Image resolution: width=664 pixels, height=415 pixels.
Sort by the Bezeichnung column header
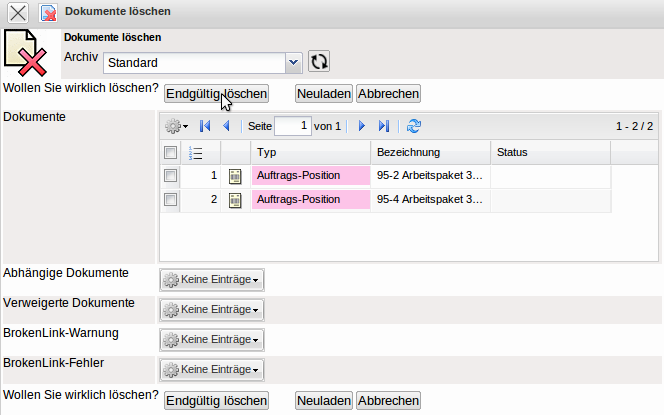tap(431, 152)
